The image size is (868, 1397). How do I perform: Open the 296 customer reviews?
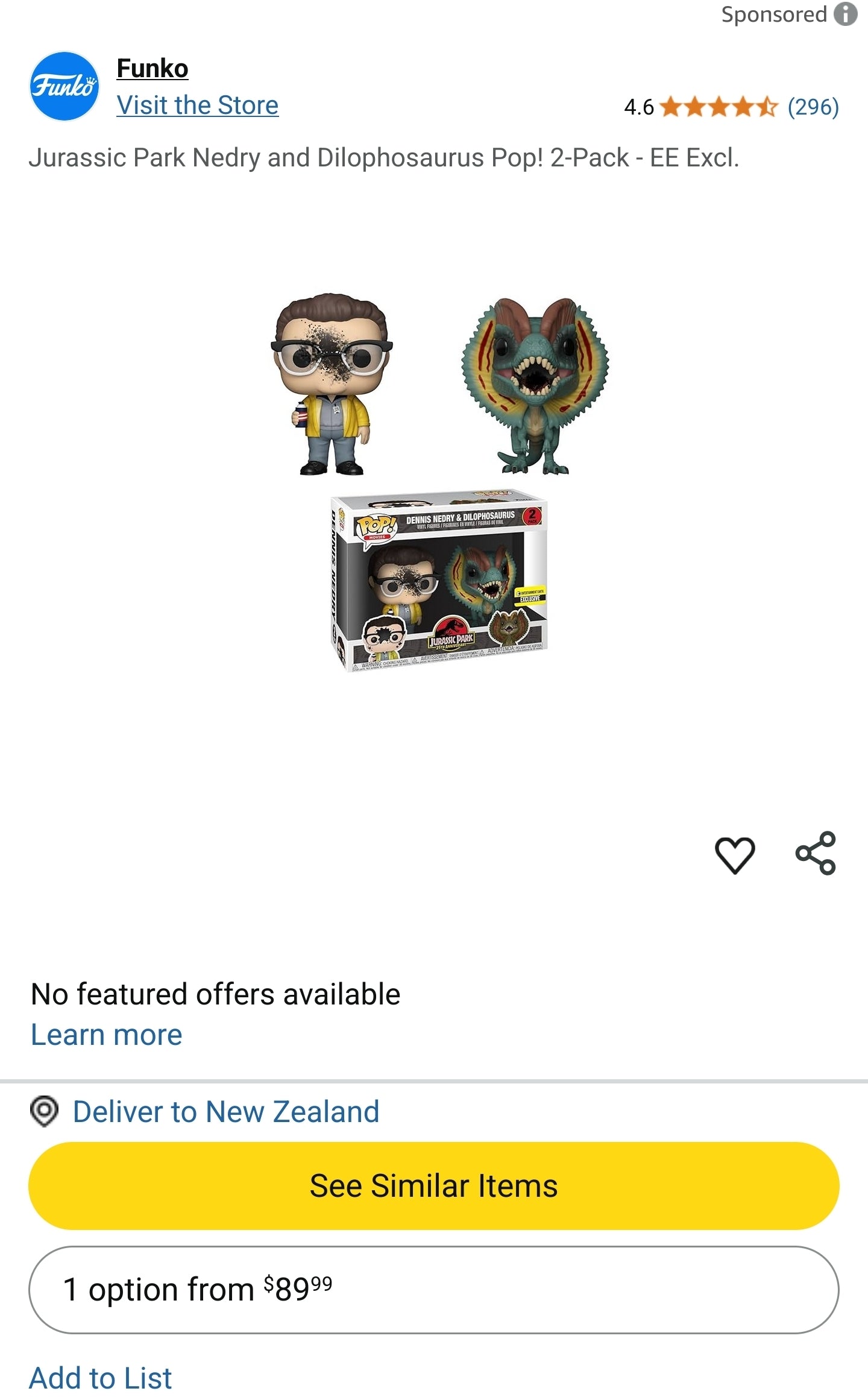(813, 107)
